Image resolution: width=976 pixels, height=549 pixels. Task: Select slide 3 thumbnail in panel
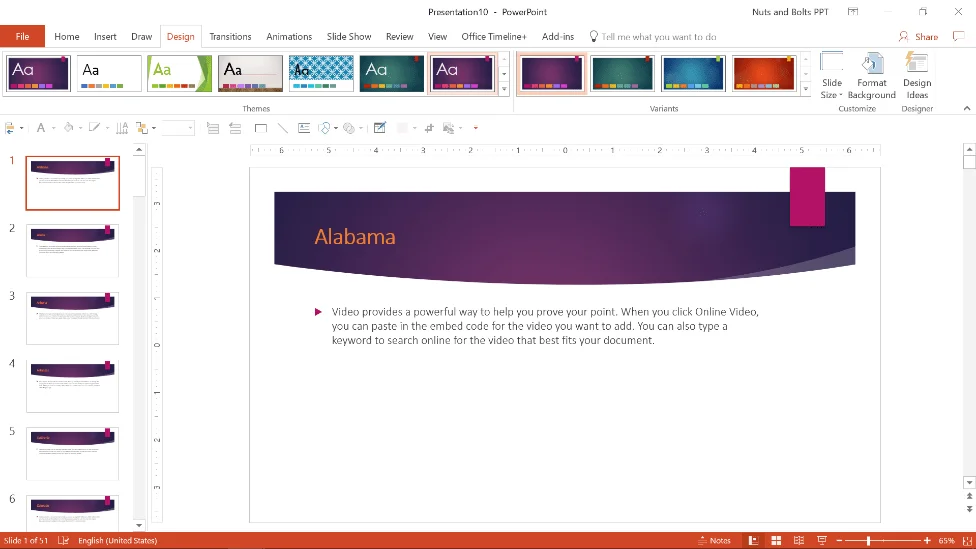pos(72,318)
